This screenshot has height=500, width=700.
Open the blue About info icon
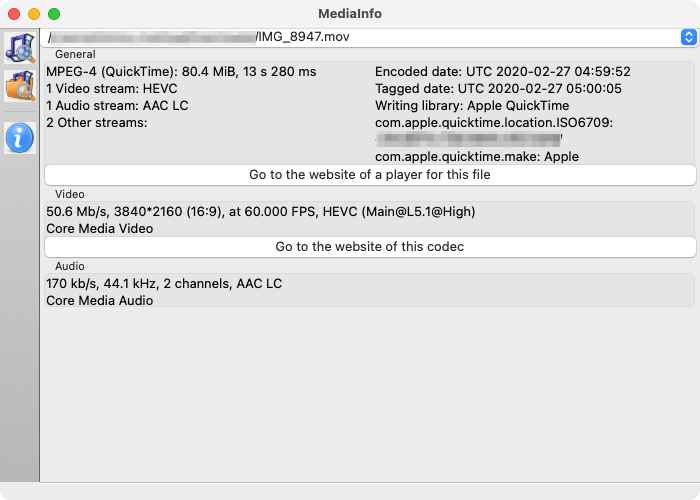pos(19,137)
